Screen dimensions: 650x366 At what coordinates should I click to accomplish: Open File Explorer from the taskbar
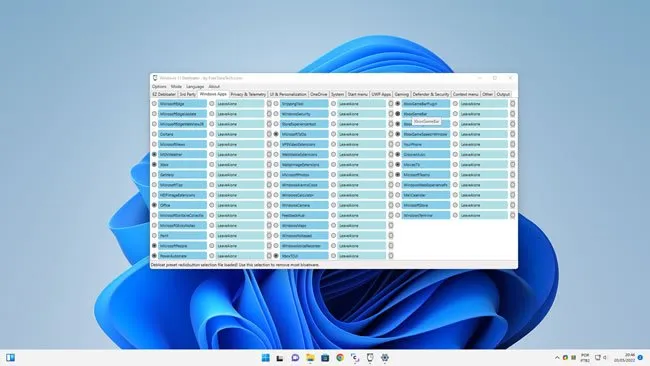tap(310, 358)
